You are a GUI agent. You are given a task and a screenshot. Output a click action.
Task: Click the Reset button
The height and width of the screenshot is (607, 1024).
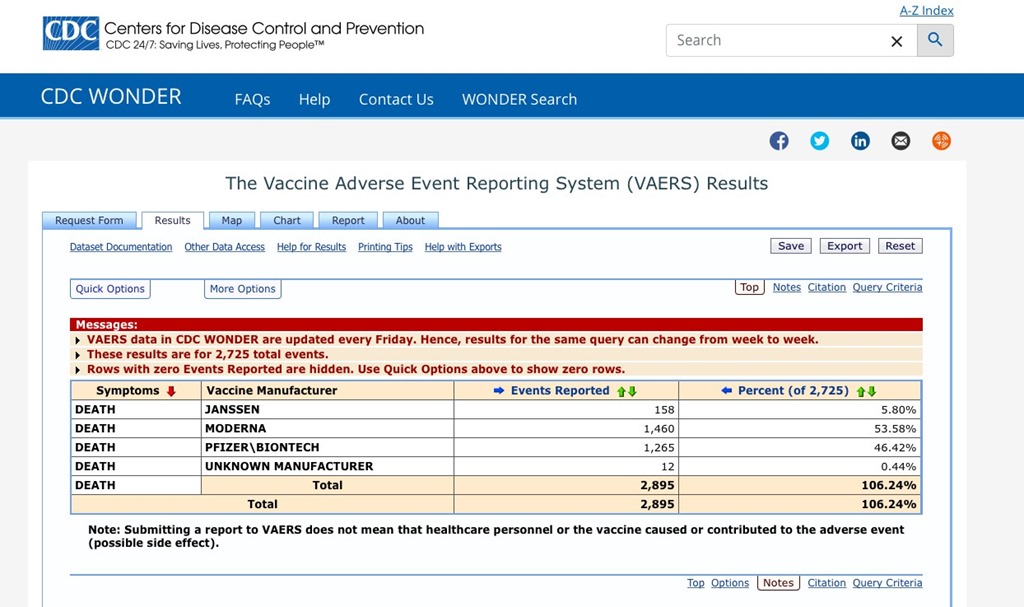[x=900, y=246]
